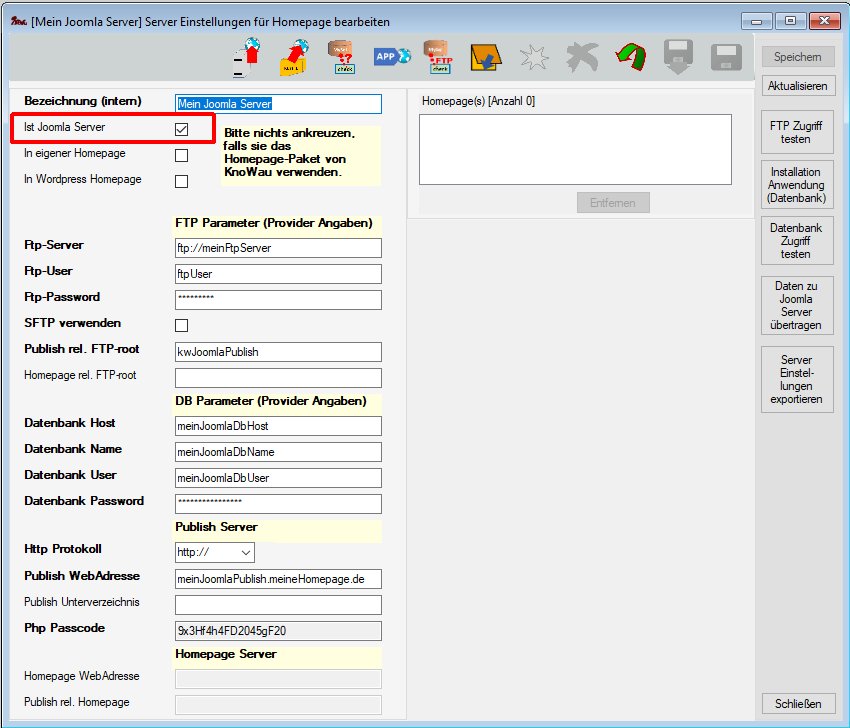The height and width of the screenshot is (728, 850).
Task: Click 'Datenbank Zugriff testen' button
Action: pyautogui.click(x=796, y=241)
